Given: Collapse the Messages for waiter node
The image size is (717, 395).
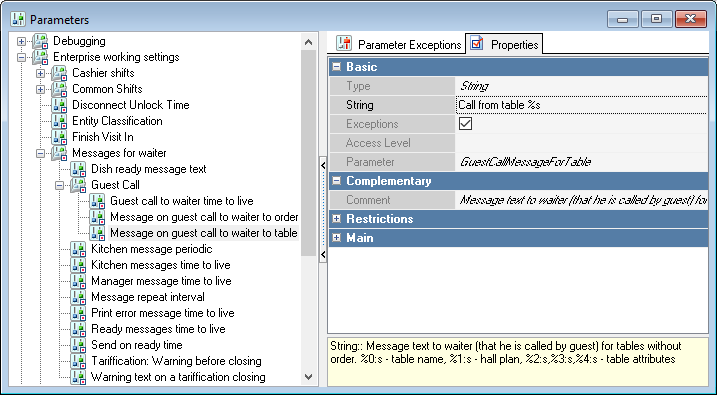Looking at the screenshot, I should click(x=40, y=153).
